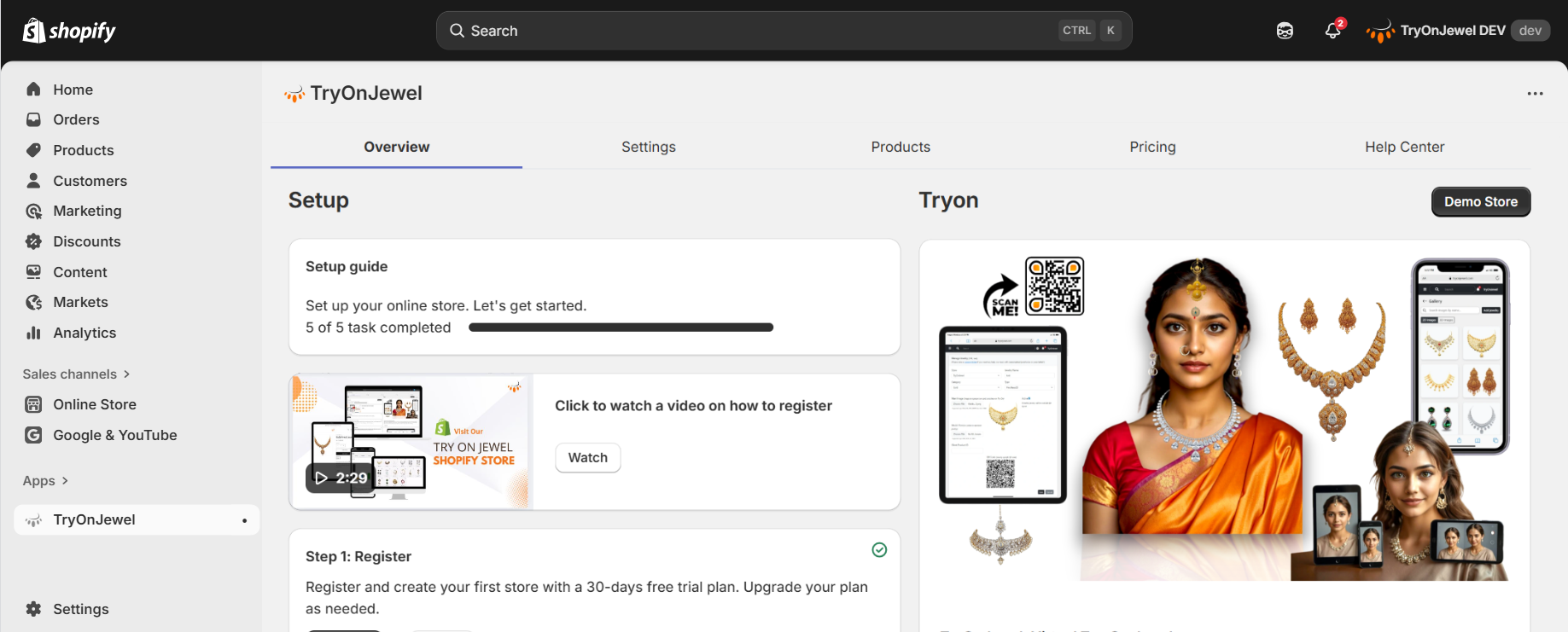Click the search input field
This screenshot has height=632, width=1568.
pos(784,31)
